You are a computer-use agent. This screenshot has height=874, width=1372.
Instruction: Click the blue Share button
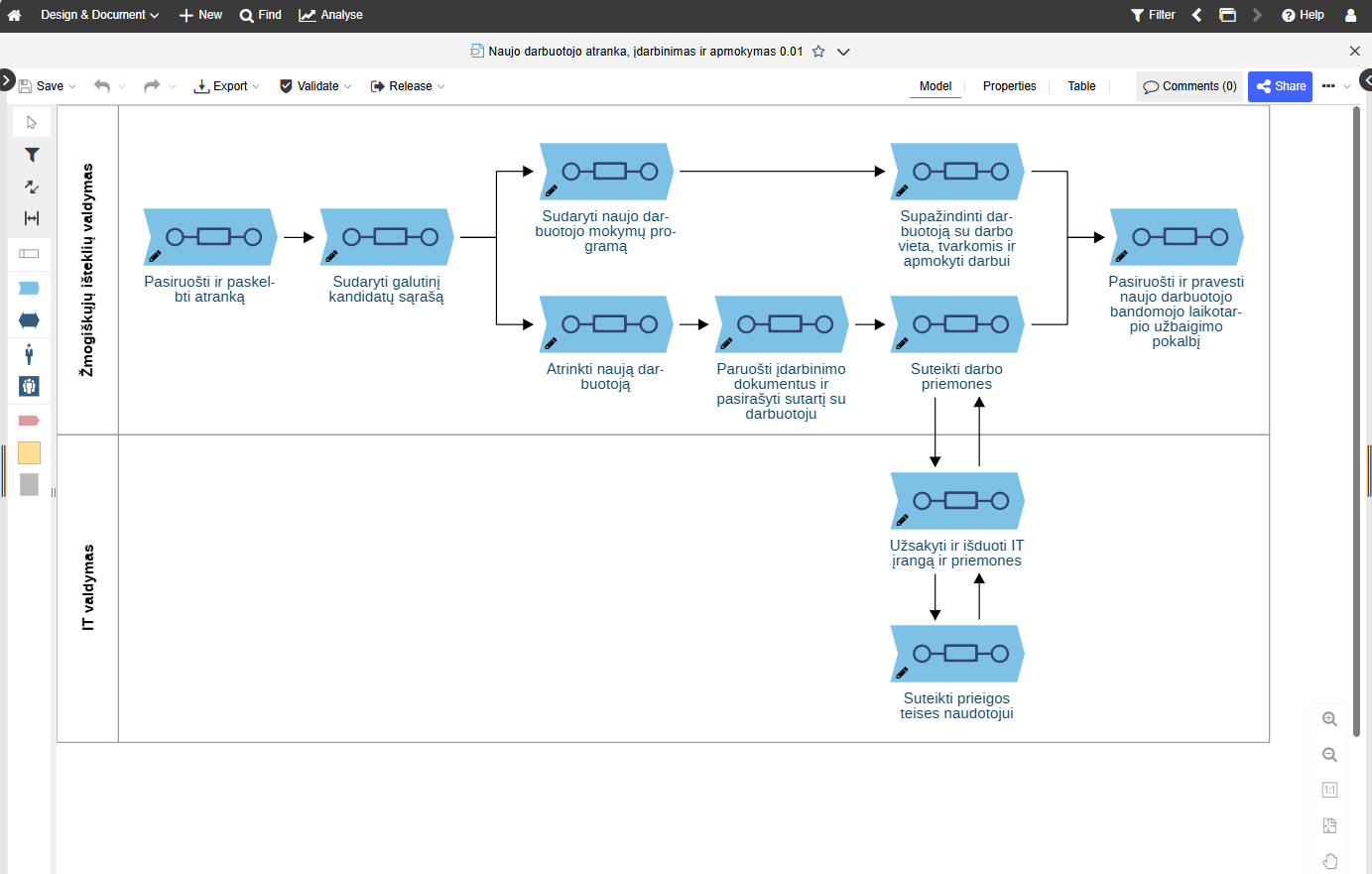tap(1280, 86)
